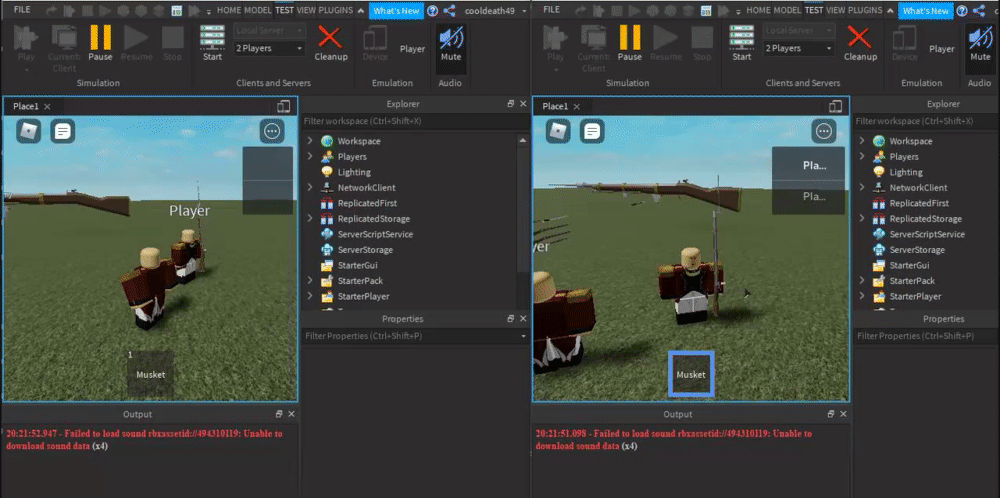Screen dimensions: 1000x498
Task: Click the left Filter Properties field
Action: coord(415,336)
